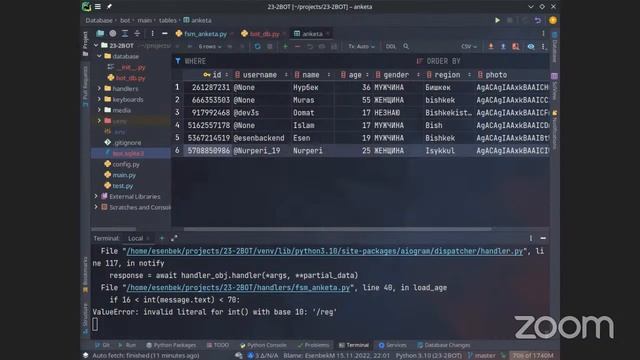Add a new row with the green plus
The width and height of the screenshot is (640, 360).
coord(285,47)
